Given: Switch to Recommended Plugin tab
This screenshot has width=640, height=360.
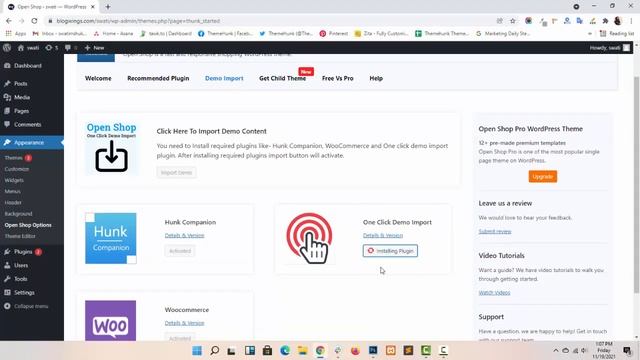Looking at the screenshot, I should [x=158, y=78].
